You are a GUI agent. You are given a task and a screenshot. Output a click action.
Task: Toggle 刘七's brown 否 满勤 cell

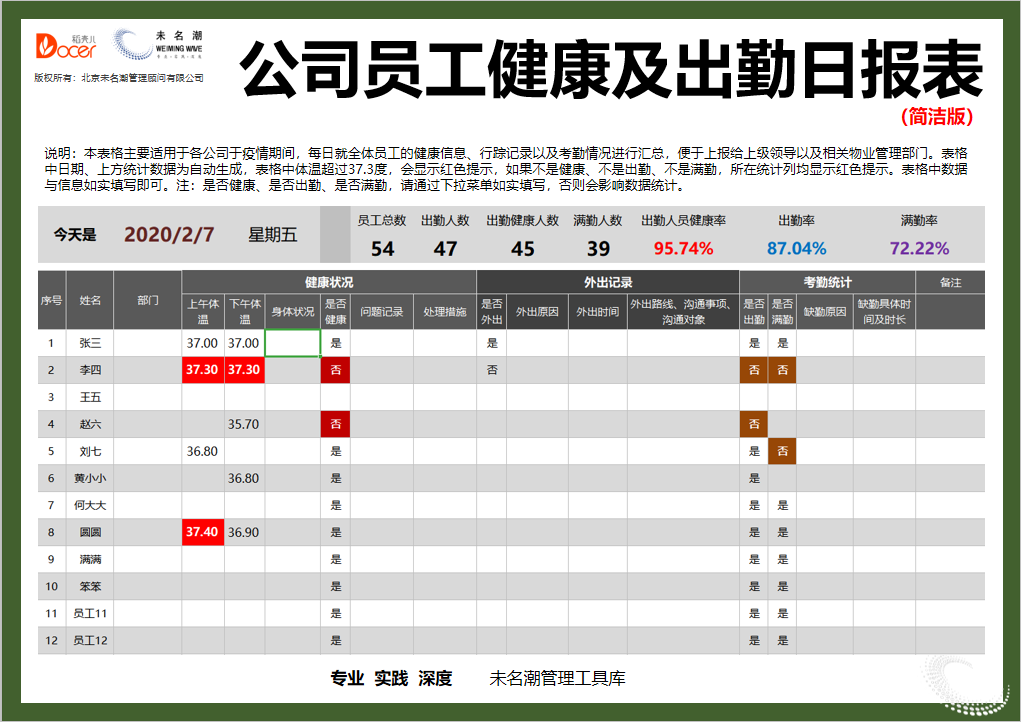781,452
